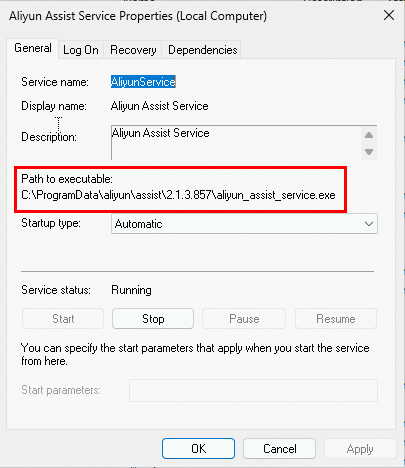Click the highlighted AliyunService service name
Viewport: 405px width, 468px height.
pyautogui.click(x=143, y=82)
